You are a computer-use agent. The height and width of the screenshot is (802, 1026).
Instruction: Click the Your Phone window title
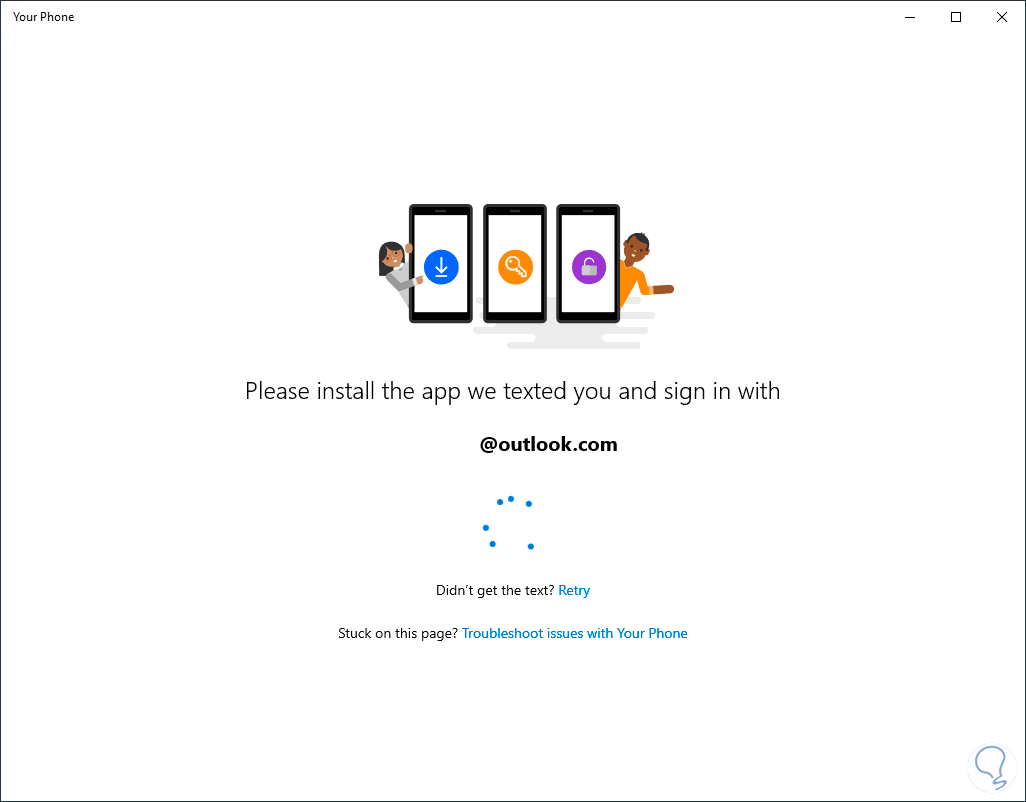[x=43, y=17]
